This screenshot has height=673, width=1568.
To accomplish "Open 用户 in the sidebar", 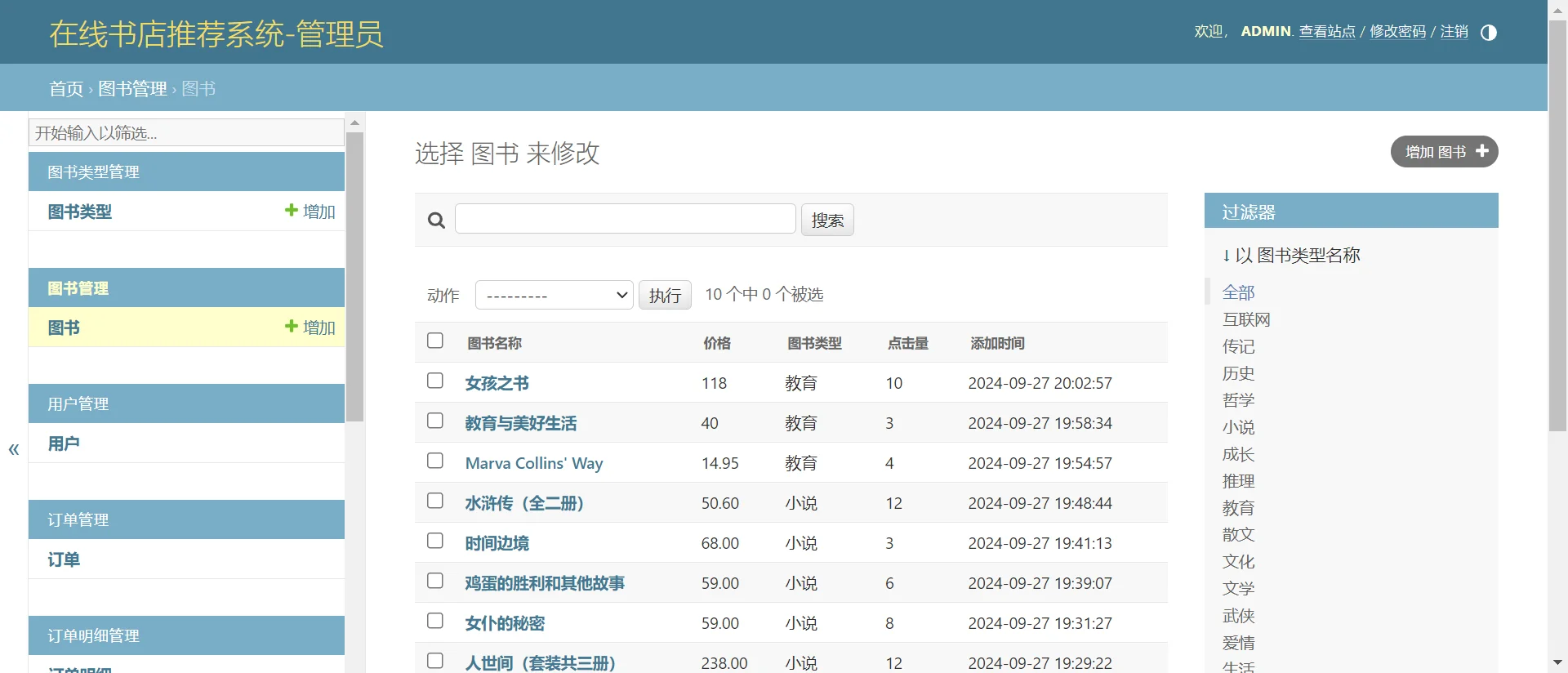I will pyautogui.click(x=64, y=443).
